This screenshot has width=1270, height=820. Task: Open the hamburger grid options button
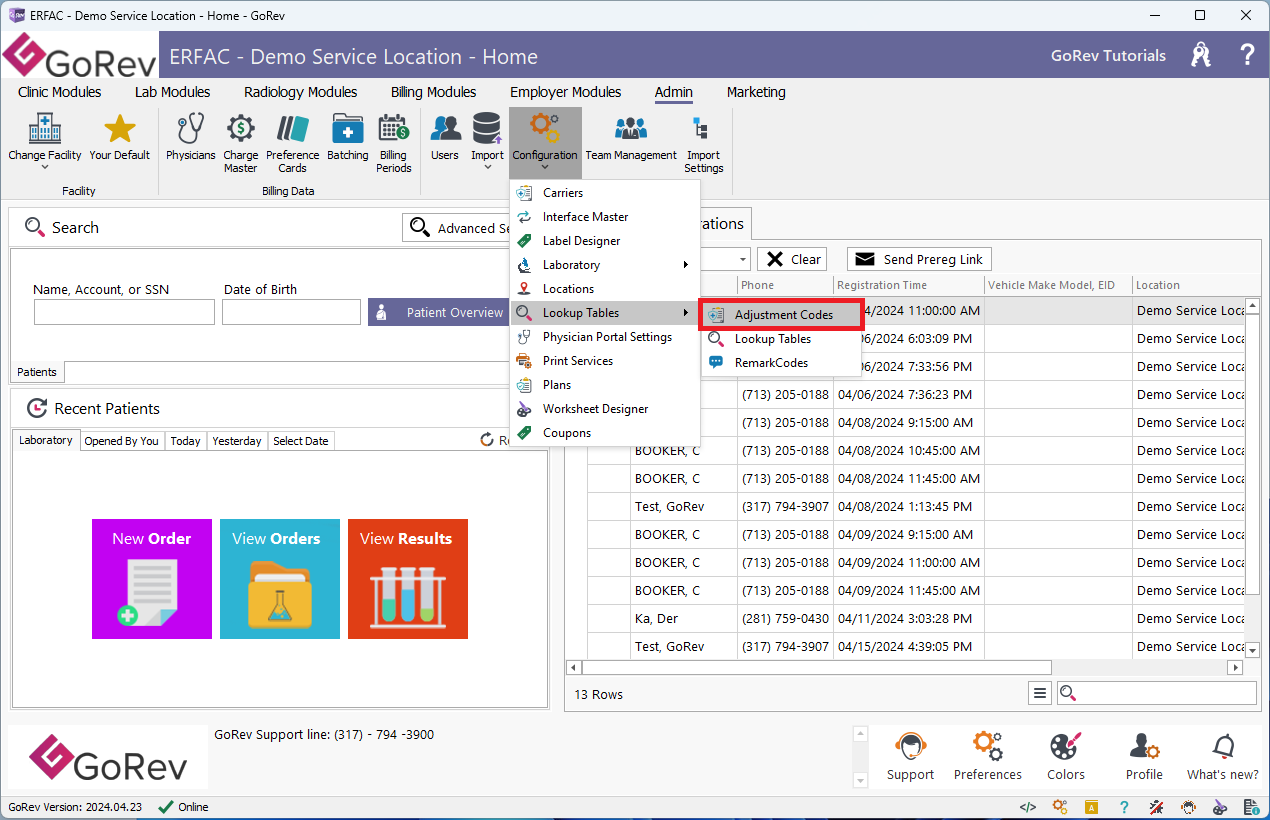pos(1040,693)
